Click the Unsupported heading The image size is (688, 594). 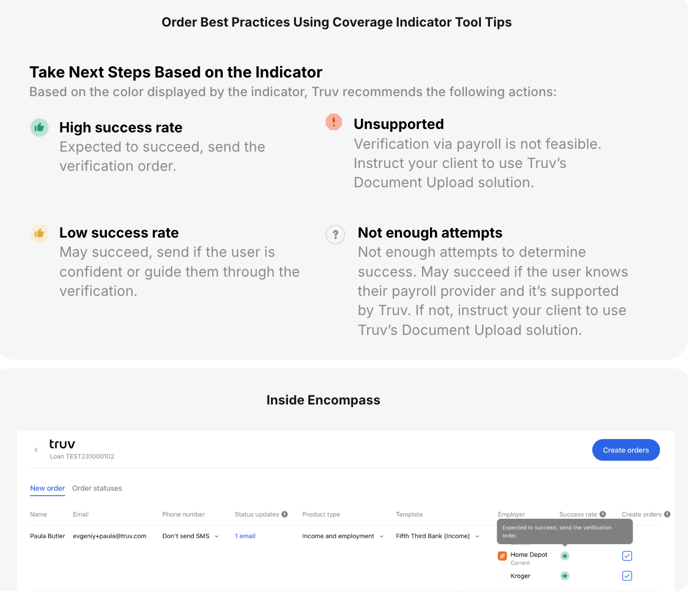click(399, 124)
